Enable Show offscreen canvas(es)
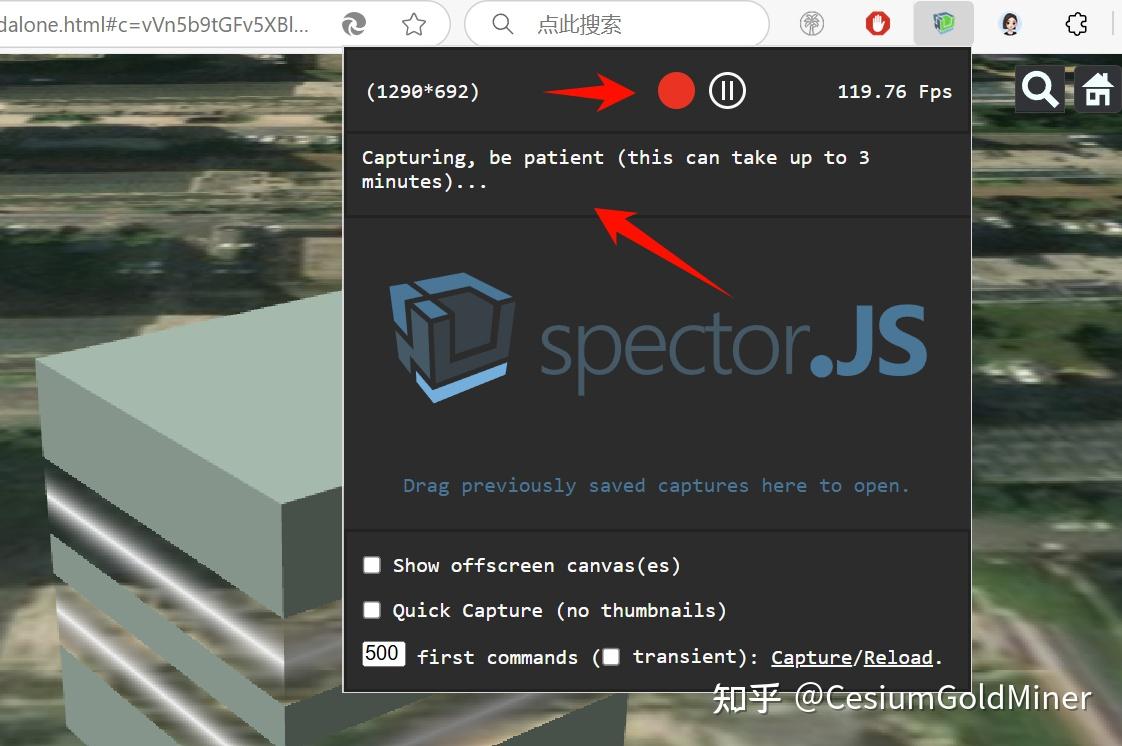The image size is (1122, 746). point(372,565)
